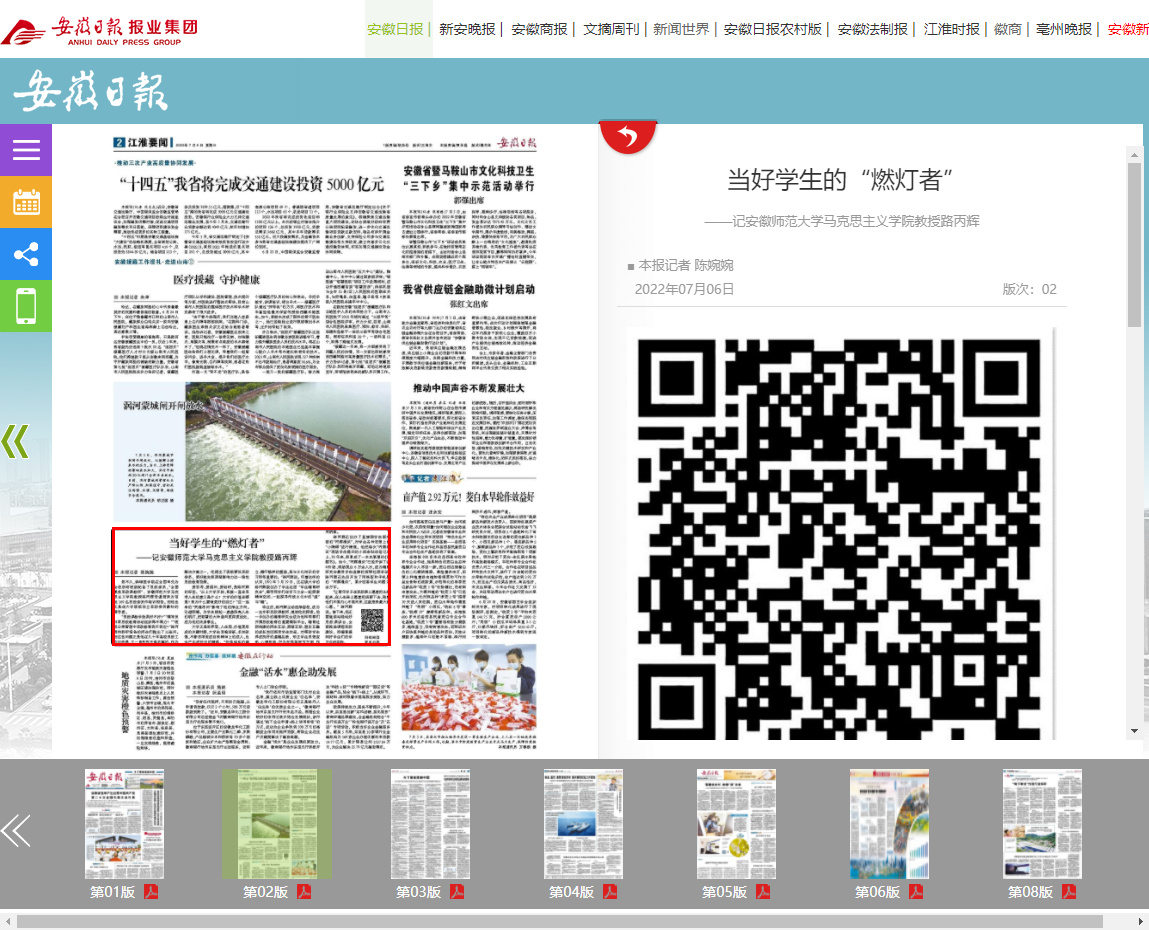Open the 金融"活水"惠企助发展 article
Image resolution: width=1149 pixels, height=930 pixels.
pyautogui.click(x=288, y=671)
